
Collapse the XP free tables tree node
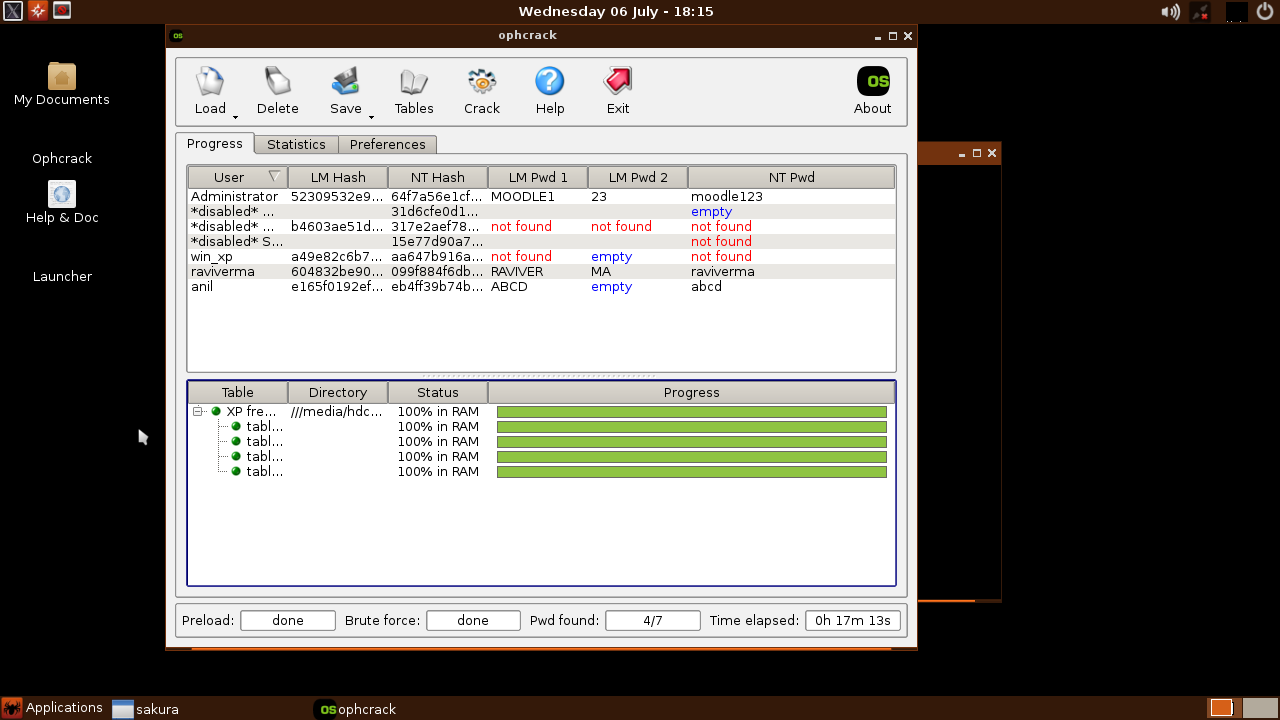[198, 412]
